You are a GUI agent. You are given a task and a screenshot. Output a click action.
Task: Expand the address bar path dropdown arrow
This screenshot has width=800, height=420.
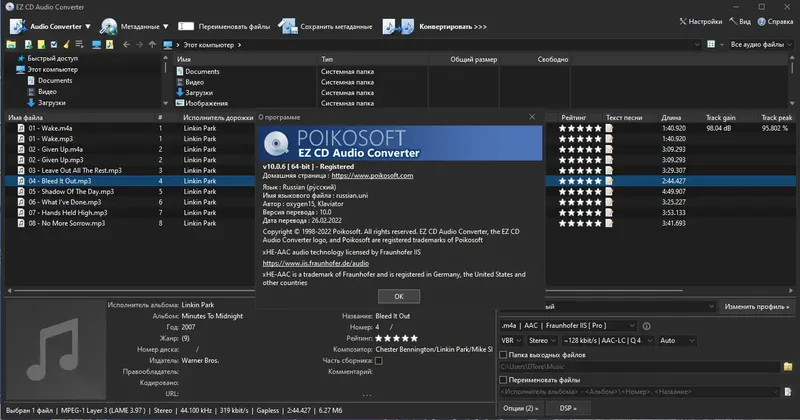pyautogui.click(x=697, y=45)
